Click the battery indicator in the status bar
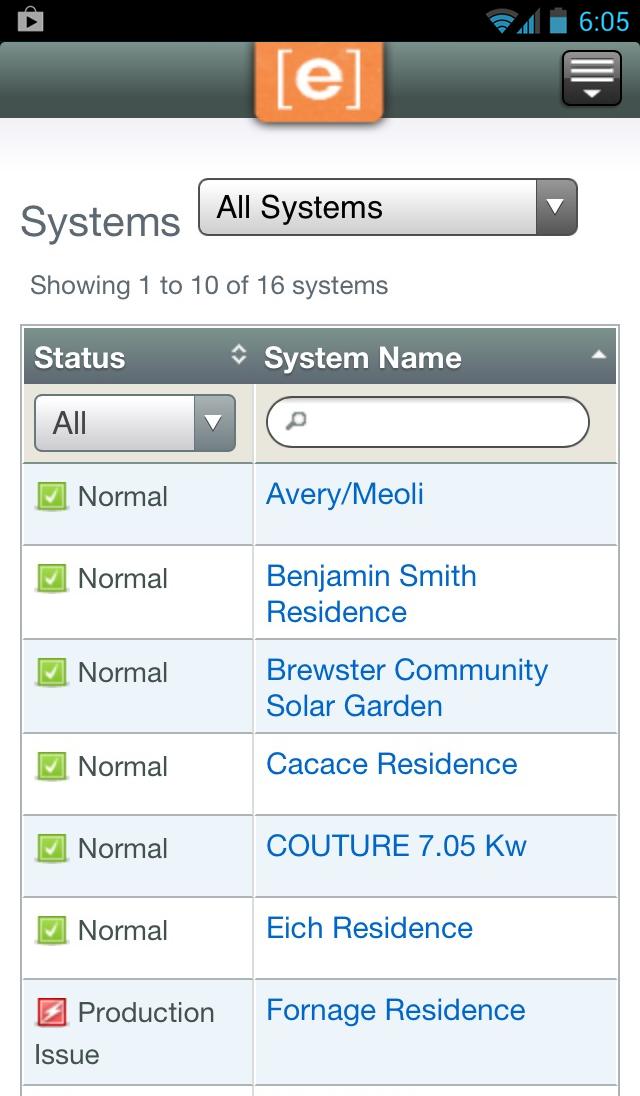This screenshot has width=640, height=1096. coord(557,20)
